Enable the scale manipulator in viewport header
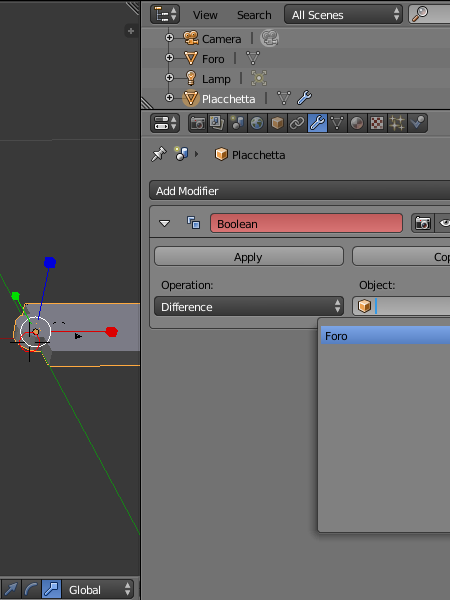Image resolution: width=450 pixels, height=600 pixels. [x=51, y=589]
